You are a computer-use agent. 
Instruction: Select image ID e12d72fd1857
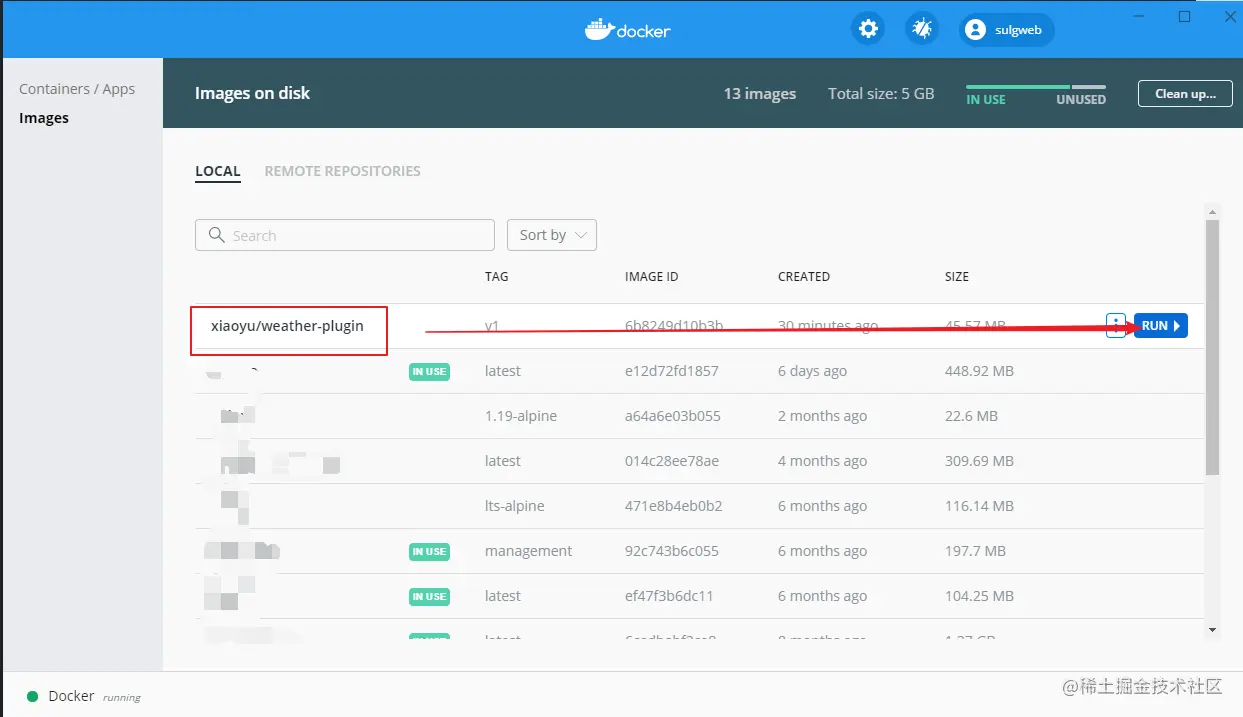671,371
